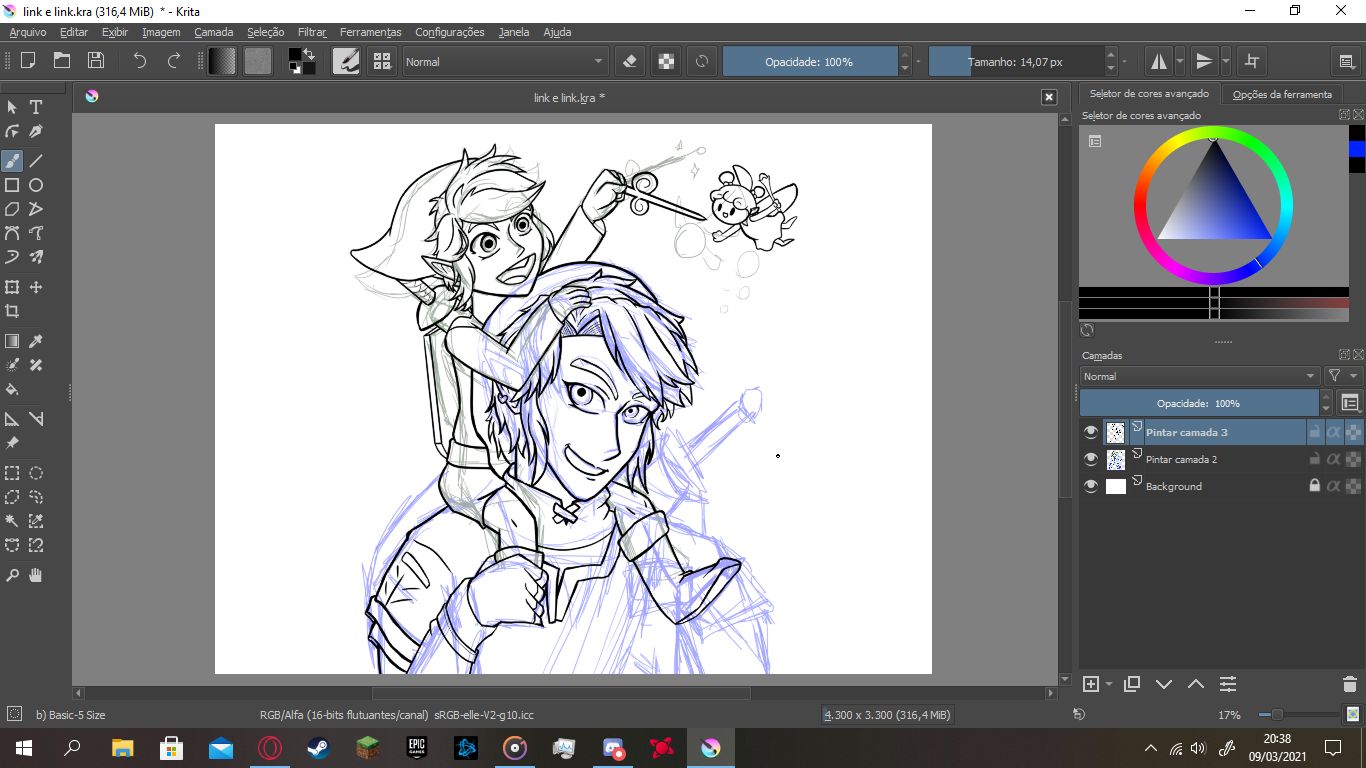Toggle visibility of the Background layer
This screenshot has height=768, width=1366.
click(x=1091, y=486)
